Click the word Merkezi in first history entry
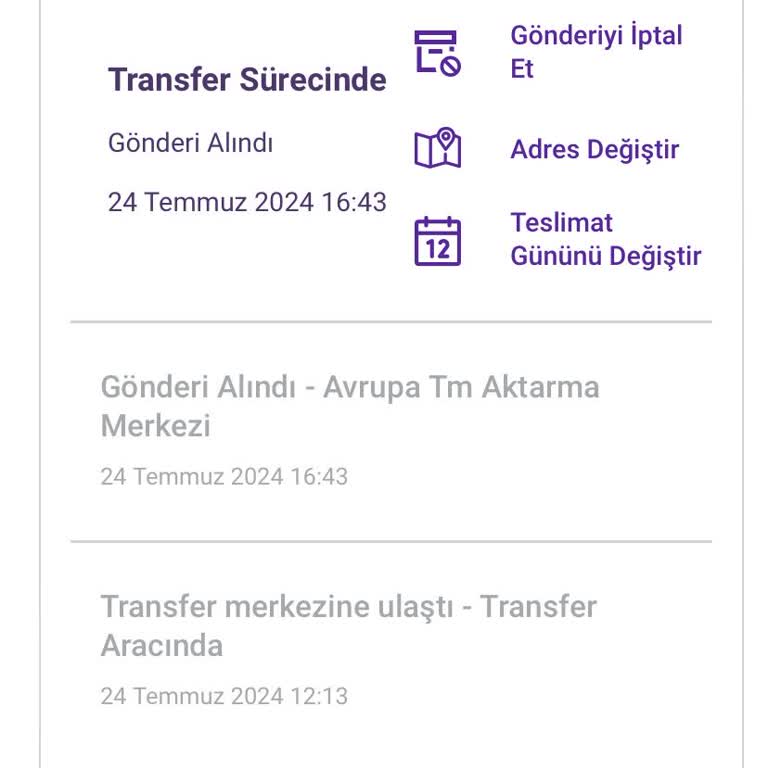Viewport: 768px width, 768px height. tap(156, 427)
